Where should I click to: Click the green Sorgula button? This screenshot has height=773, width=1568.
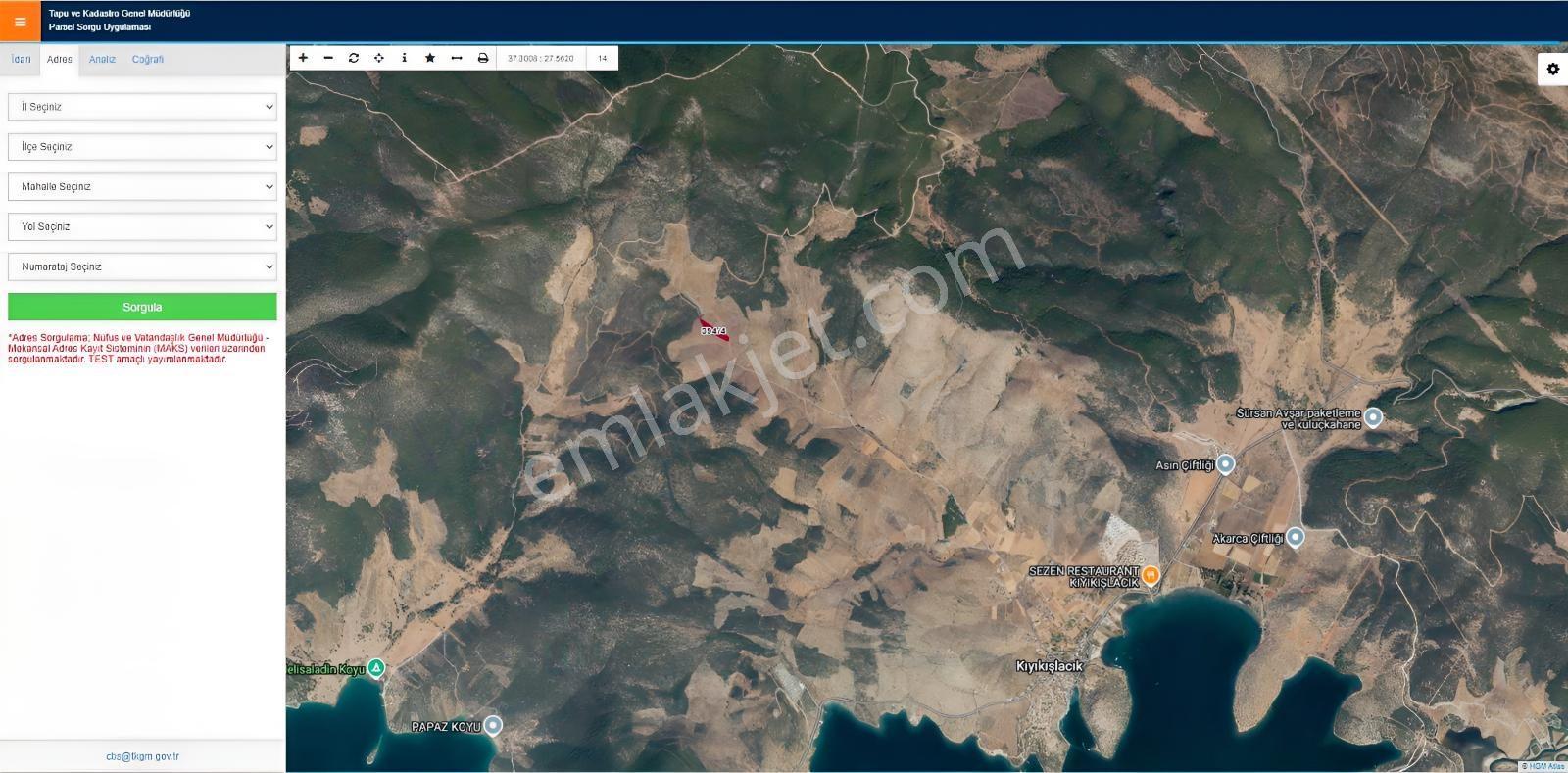(x=142, y=307)
